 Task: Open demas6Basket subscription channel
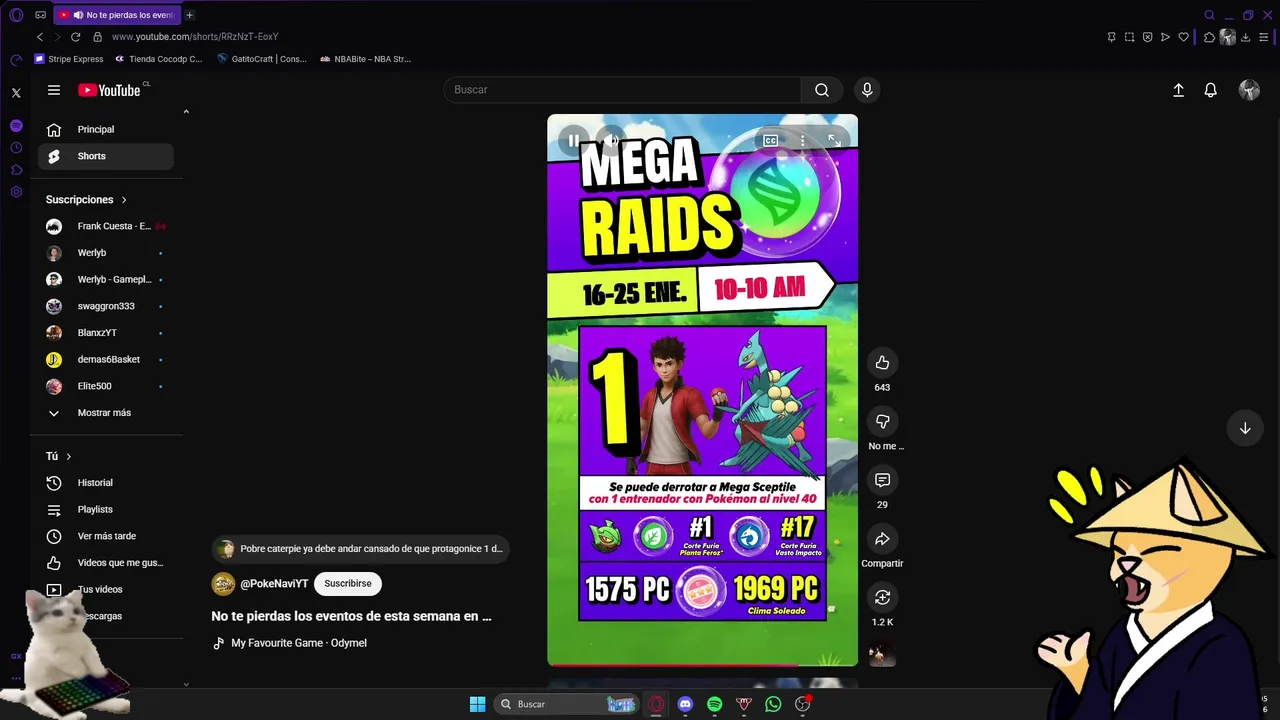pyautogui.click(x=106, y=359)
